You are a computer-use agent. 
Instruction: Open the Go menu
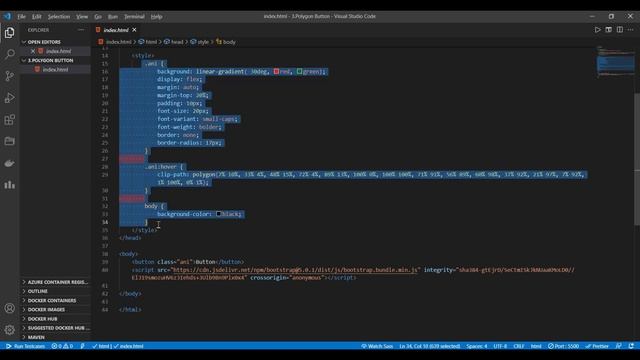pyautogui.click(x=98, y=17)
